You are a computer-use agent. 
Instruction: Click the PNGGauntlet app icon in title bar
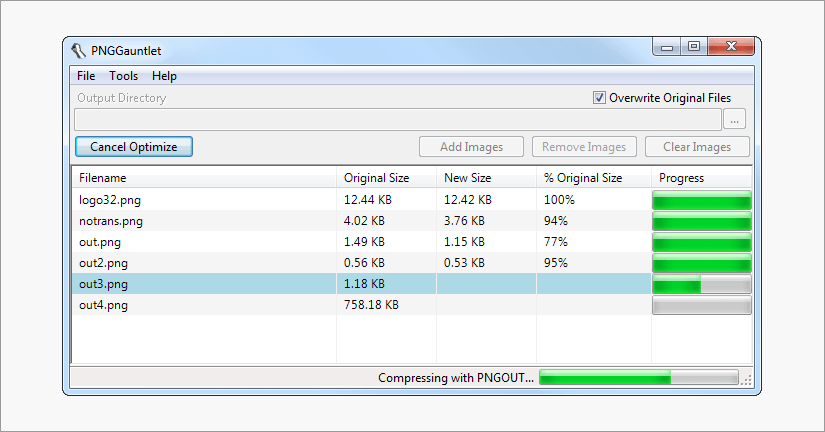(79, 52)
